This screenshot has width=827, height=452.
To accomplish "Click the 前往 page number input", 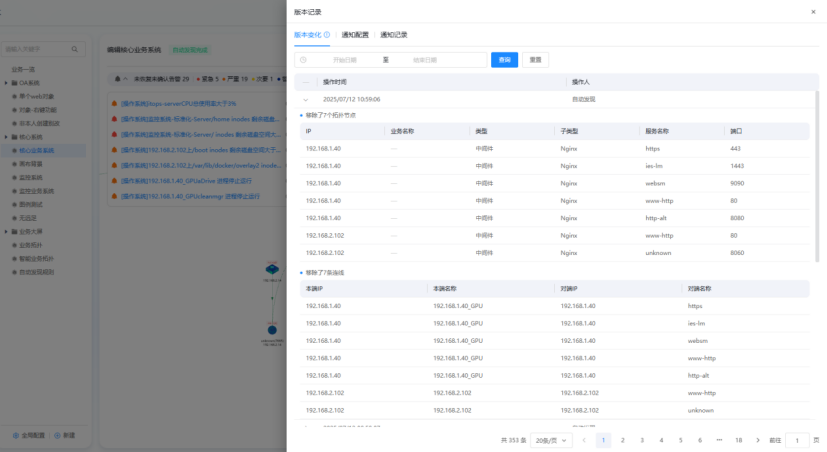I will [x=797, y=440].
